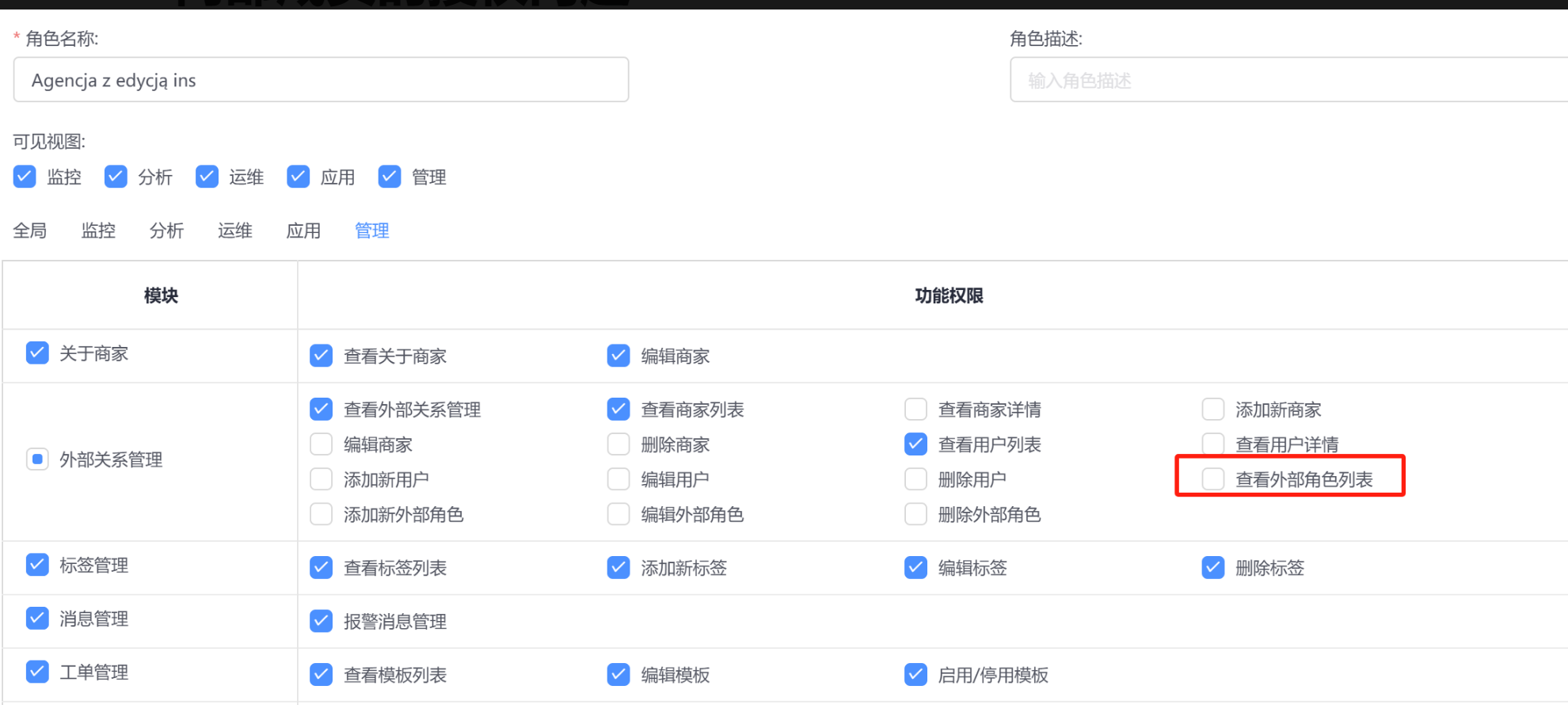The image size is (1568, 705).
Task: Tick the 删除外部角色 checkbox
Action: point(915,513)
